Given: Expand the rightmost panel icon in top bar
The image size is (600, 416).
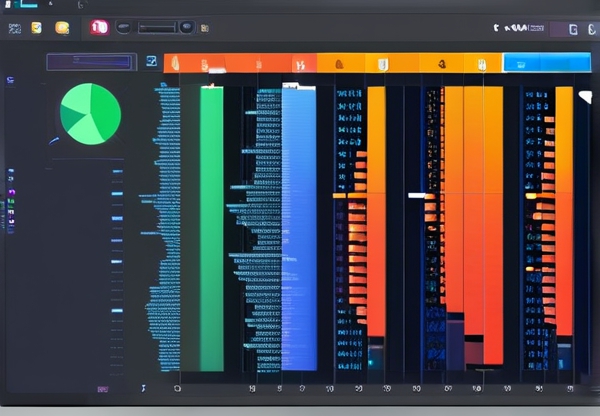Looking at the screenshot, I should (591, 29).
